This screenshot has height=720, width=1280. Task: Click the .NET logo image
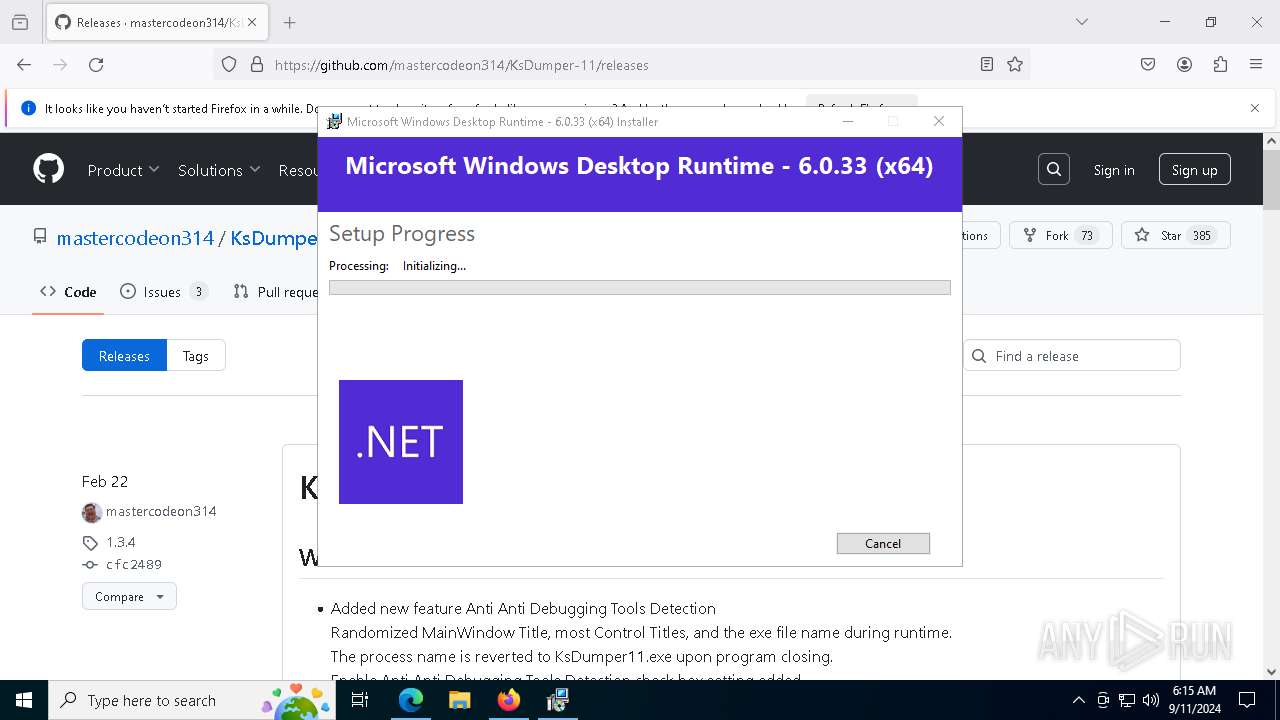401,442
